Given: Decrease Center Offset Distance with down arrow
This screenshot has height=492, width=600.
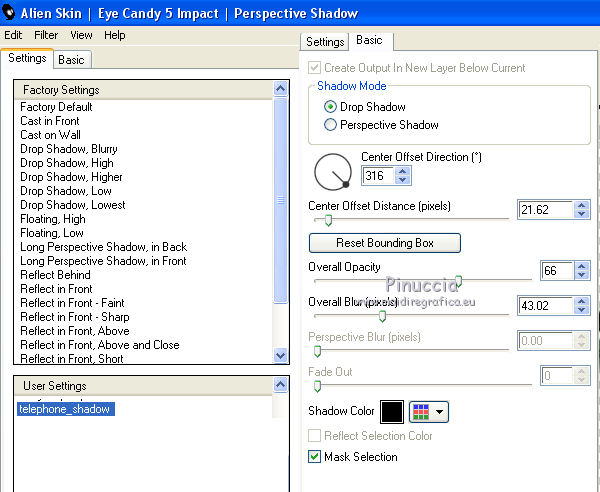Looking at the screenshot, I should point(582,213).
